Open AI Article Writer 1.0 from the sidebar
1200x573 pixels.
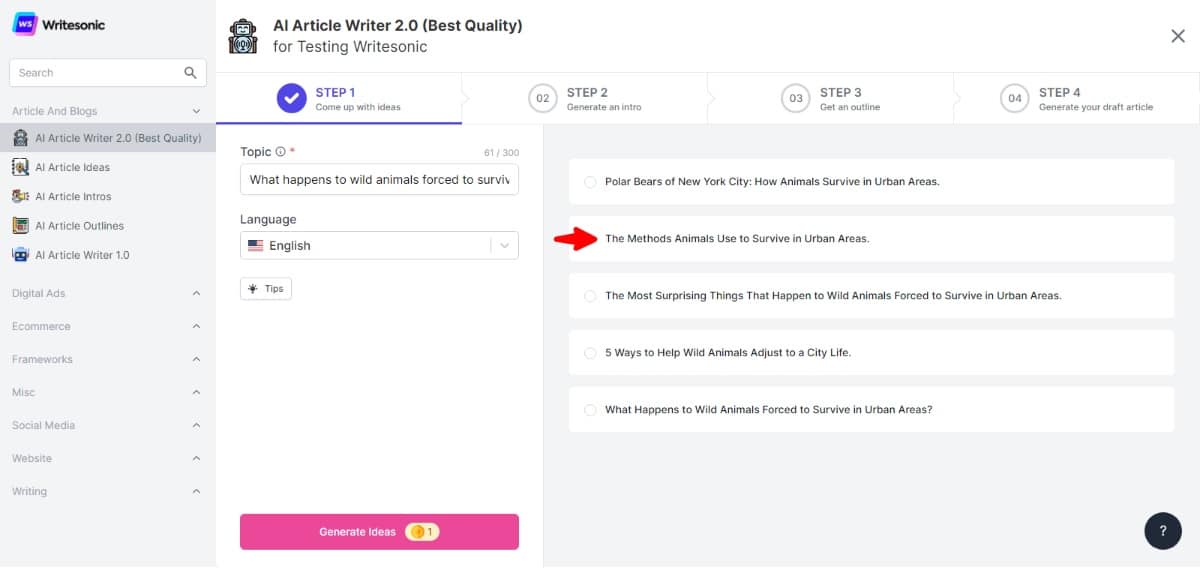[x=81, y=255]
